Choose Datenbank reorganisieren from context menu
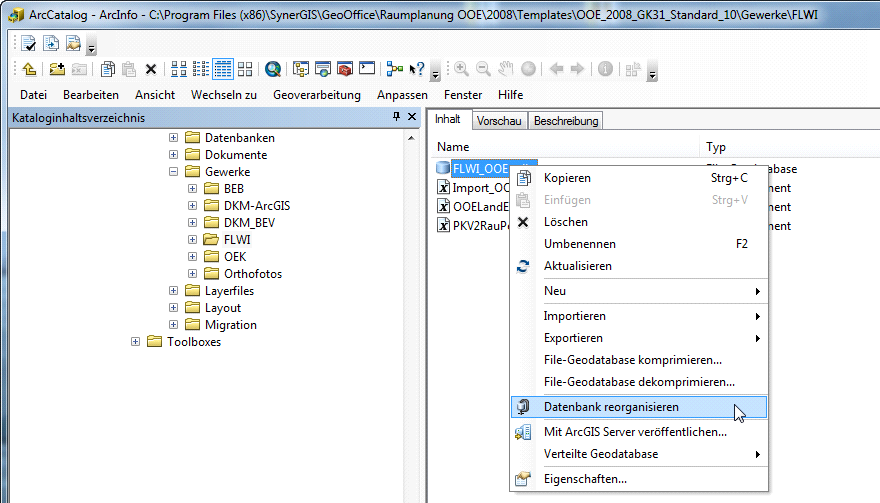 tap(611, 407)
